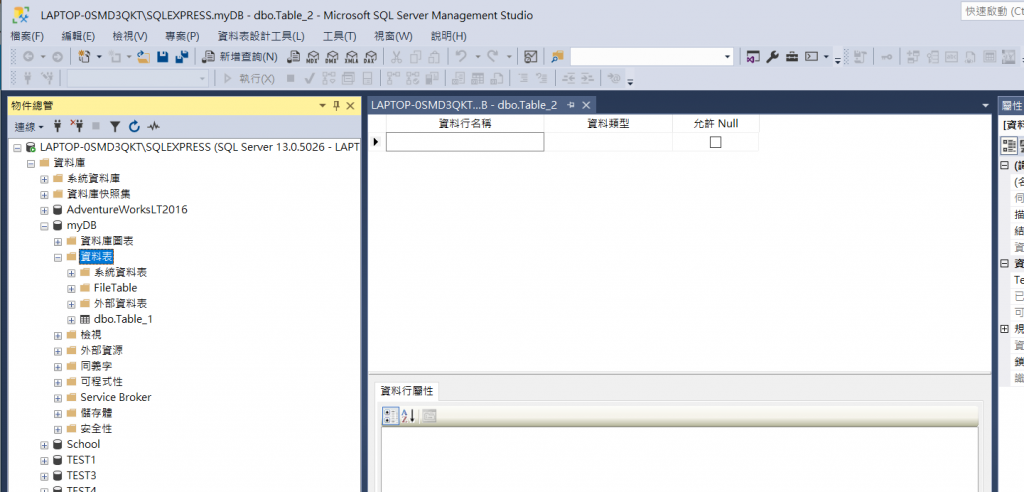The width and height of the screenshot is (1024, 492).
Task: Open the 編輯(E) menu
Action: tap(78, 37)
